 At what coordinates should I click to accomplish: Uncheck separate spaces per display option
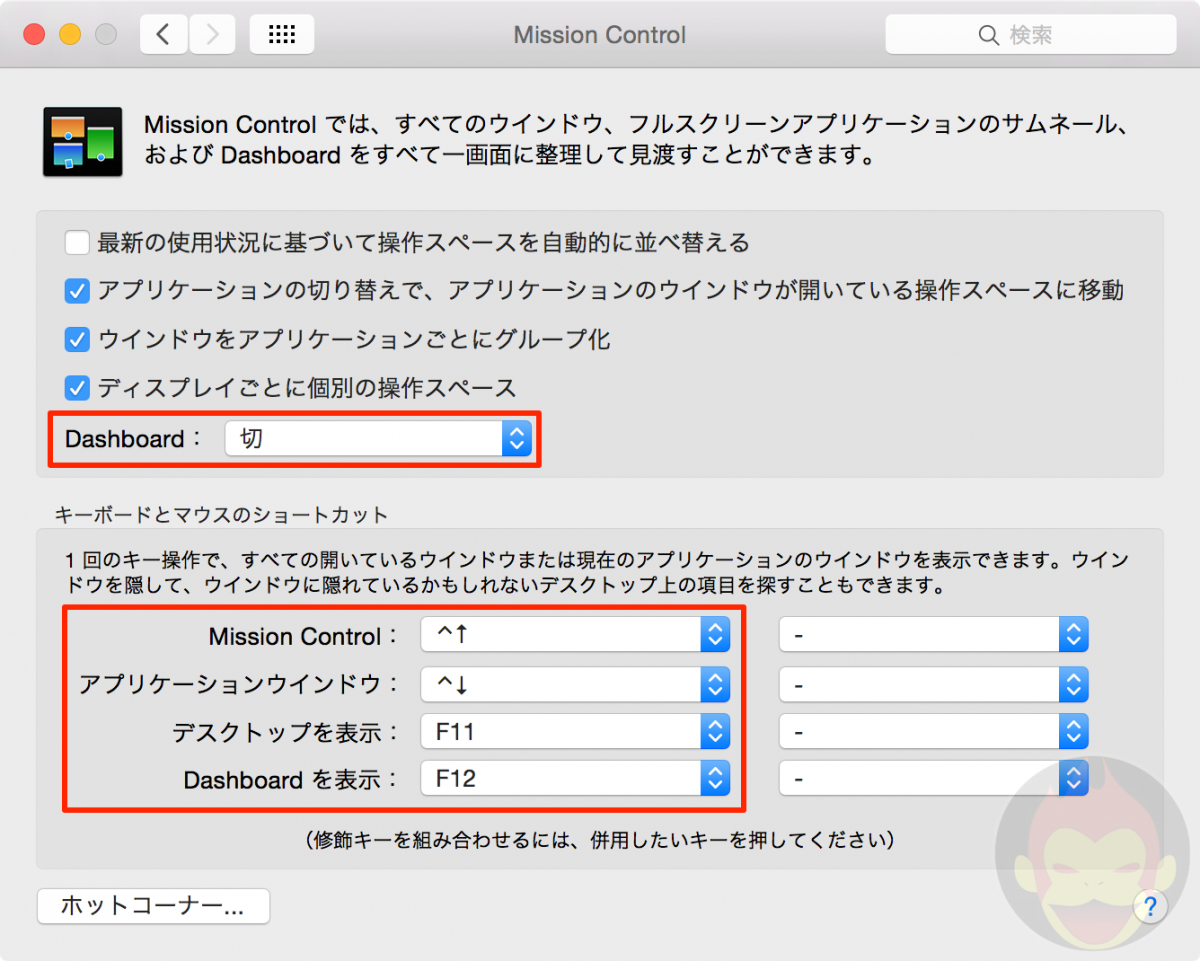(77, 388)
